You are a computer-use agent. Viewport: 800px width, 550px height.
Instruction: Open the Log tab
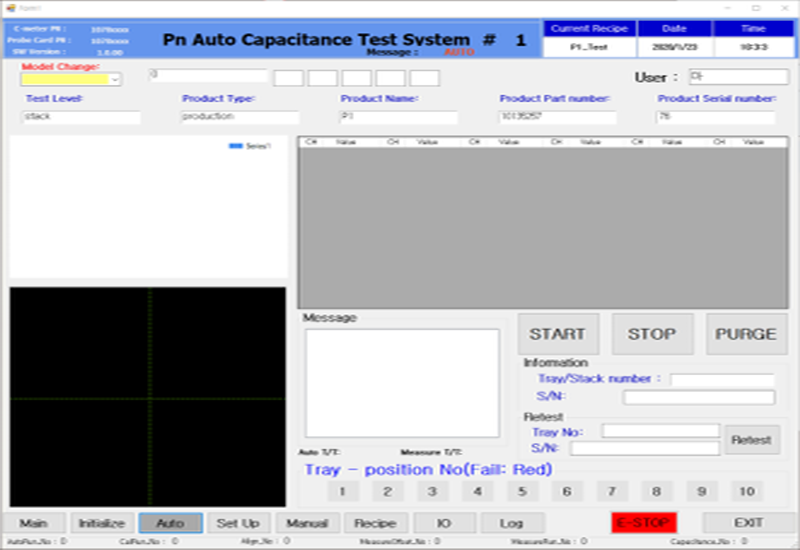pos(512,523)
